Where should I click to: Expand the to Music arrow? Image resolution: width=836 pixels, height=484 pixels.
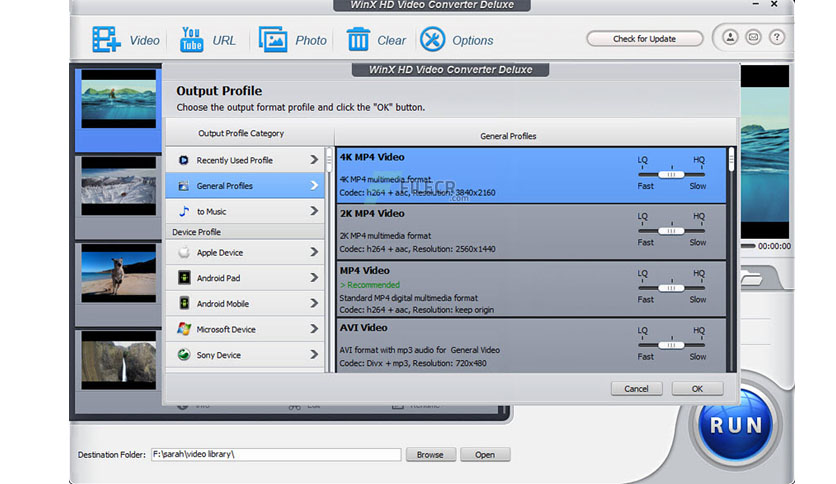314,211
